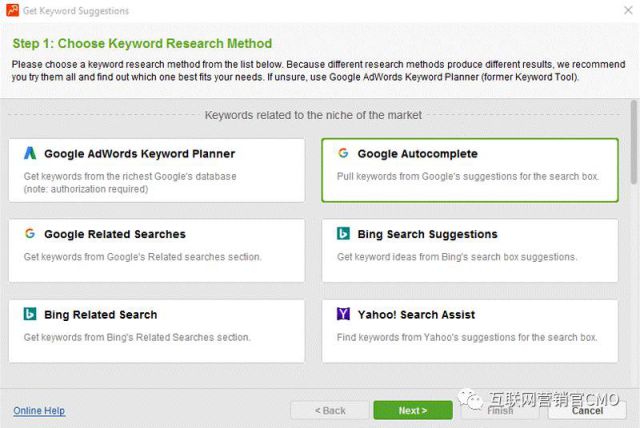Image resolution: width=640 pixels, height=428 pixels.
Task: Click the Finish button
Action: point(500,410)
